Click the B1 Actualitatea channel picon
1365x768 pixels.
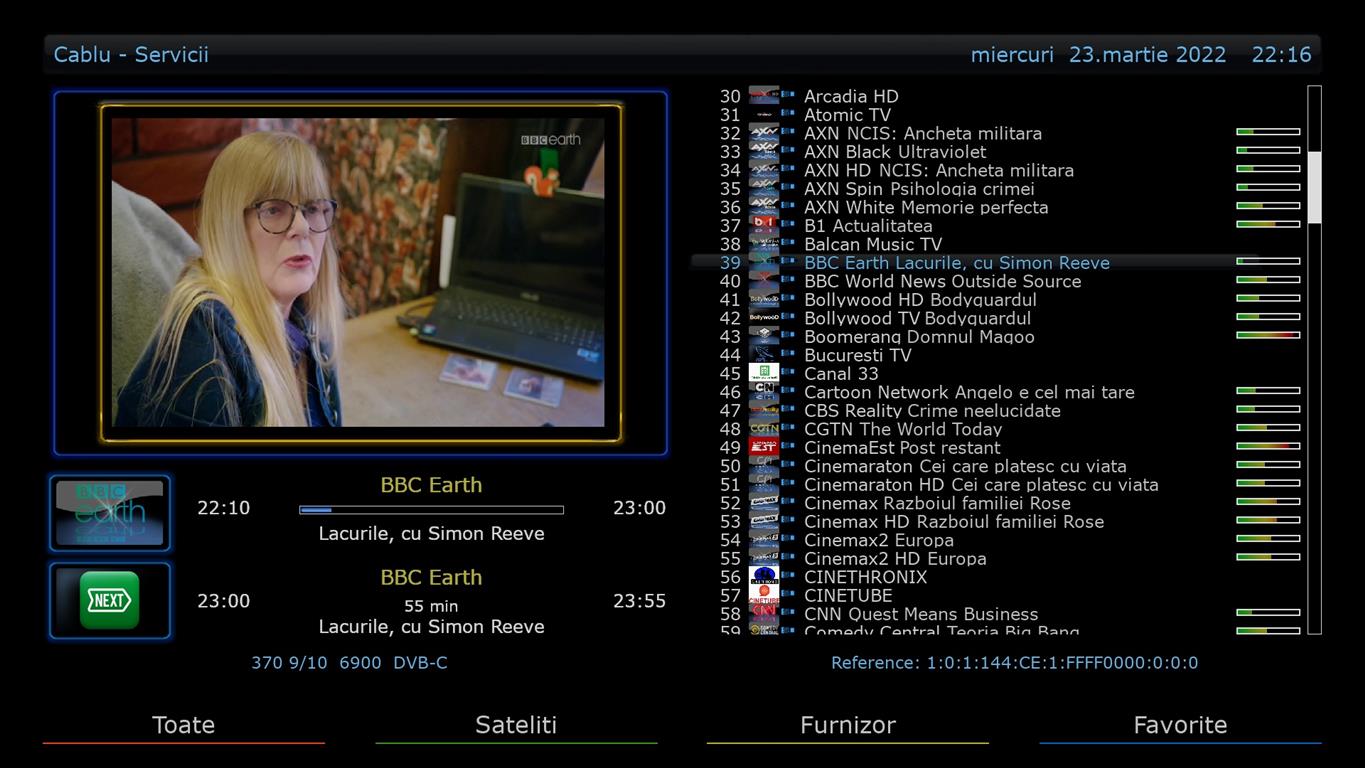764,226
